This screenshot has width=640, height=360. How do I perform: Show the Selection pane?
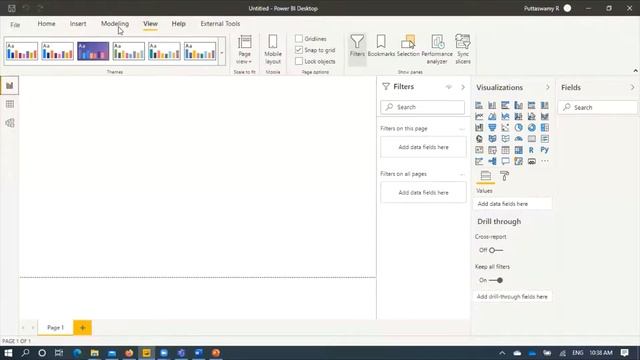pyautogui.click(x=408, y=46)
